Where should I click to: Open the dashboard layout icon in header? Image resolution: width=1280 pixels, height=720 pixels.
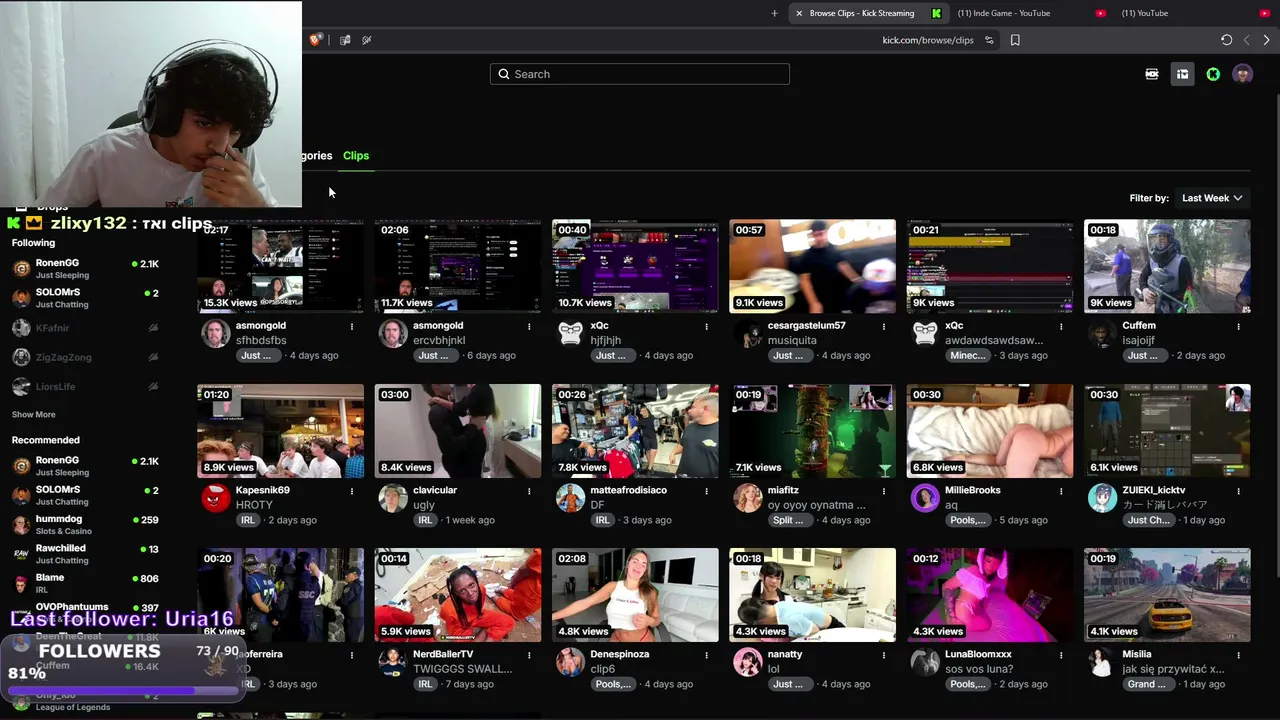tap(1182, 74)
